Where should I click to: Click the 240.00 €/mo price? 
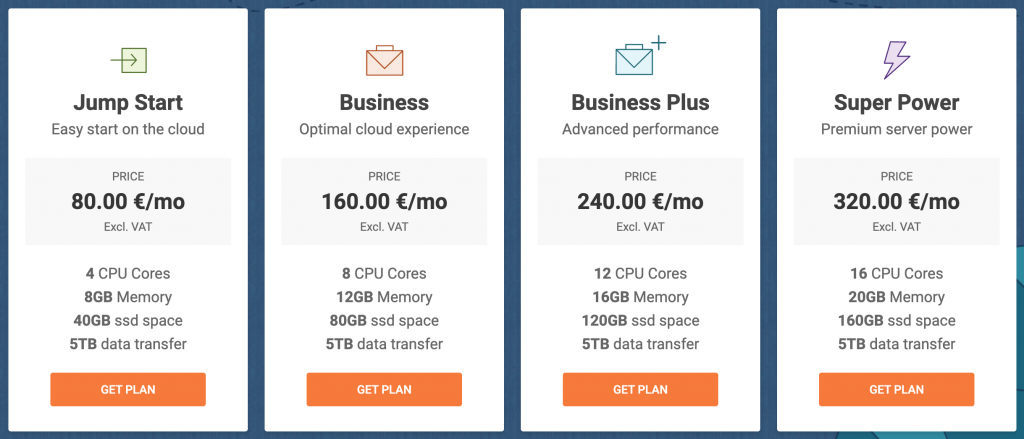pyautogui.click(x=640, y=202)
